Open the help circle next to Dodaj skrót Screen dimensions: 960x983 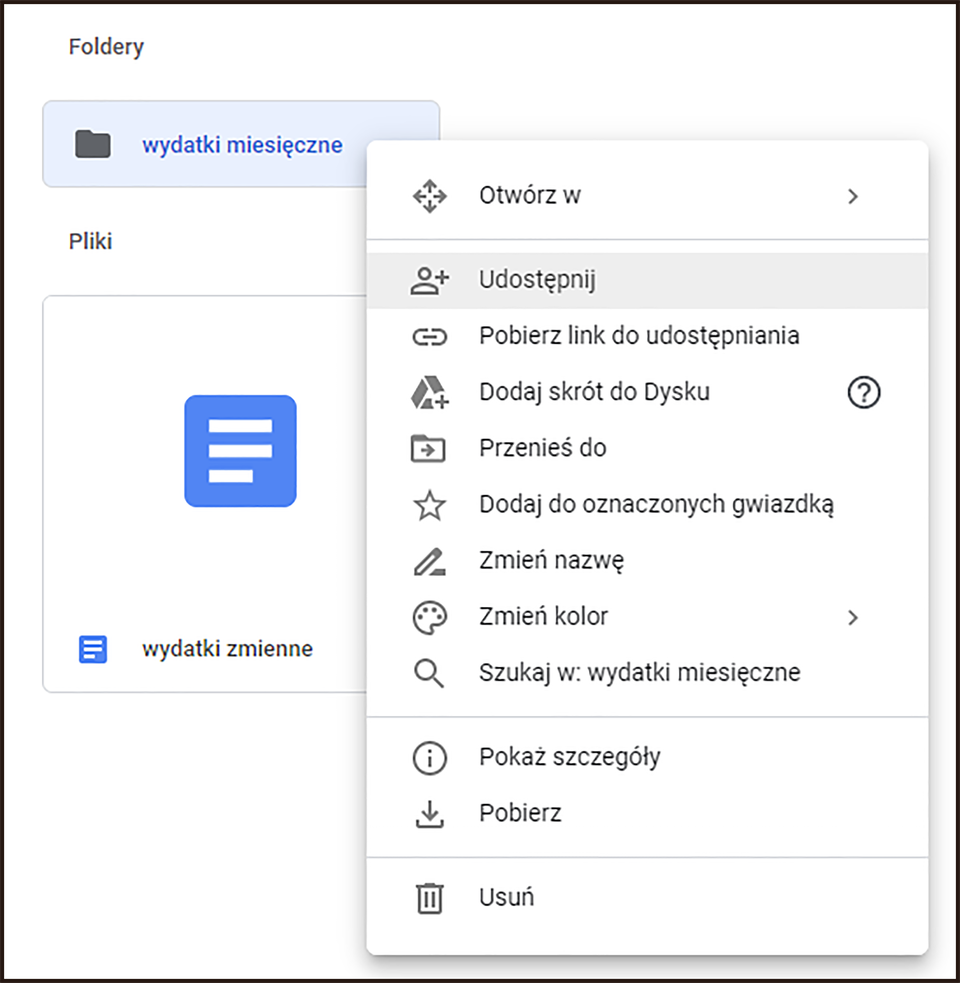click(x=863, y=393)
